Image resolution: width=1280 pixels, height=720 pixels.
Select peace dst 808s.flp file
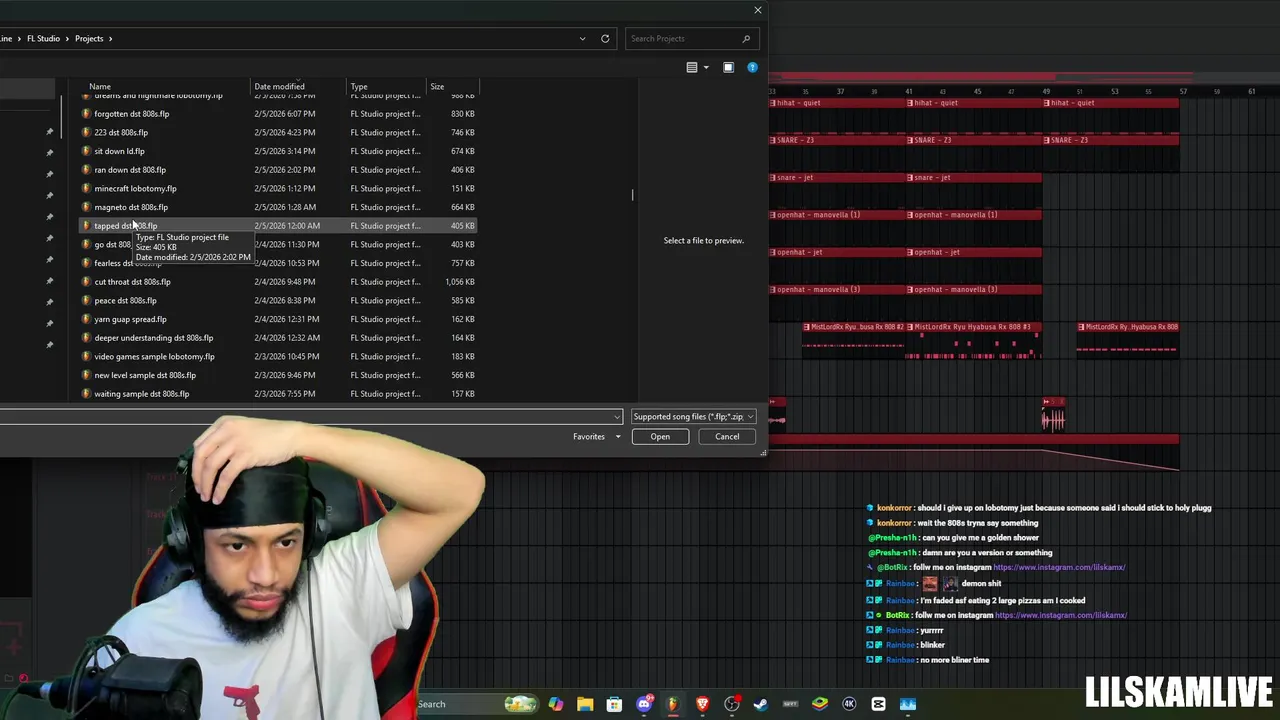pyautogui.click(x=277, y=300)
